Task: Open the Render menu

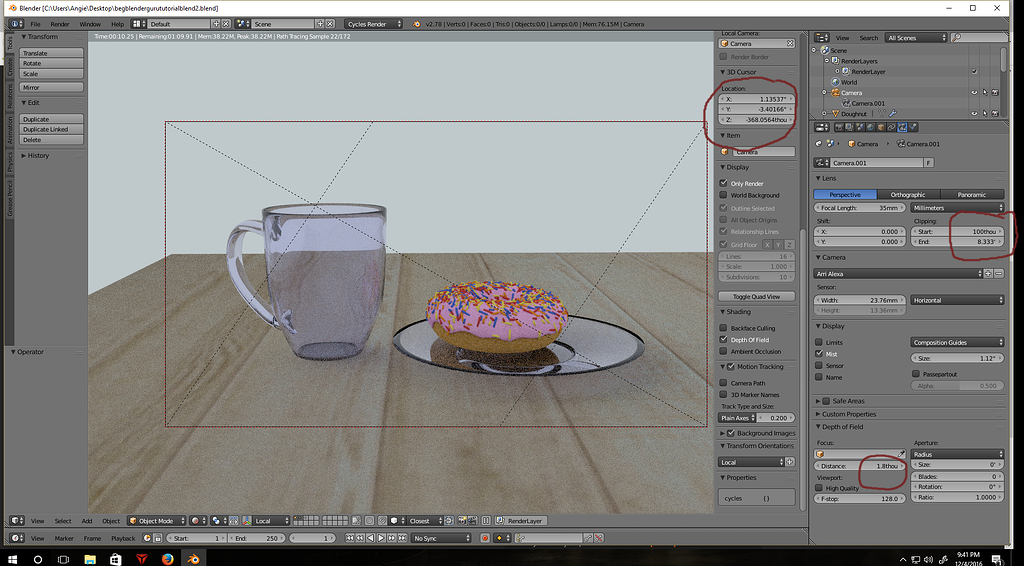Action: tap(59, 24)
